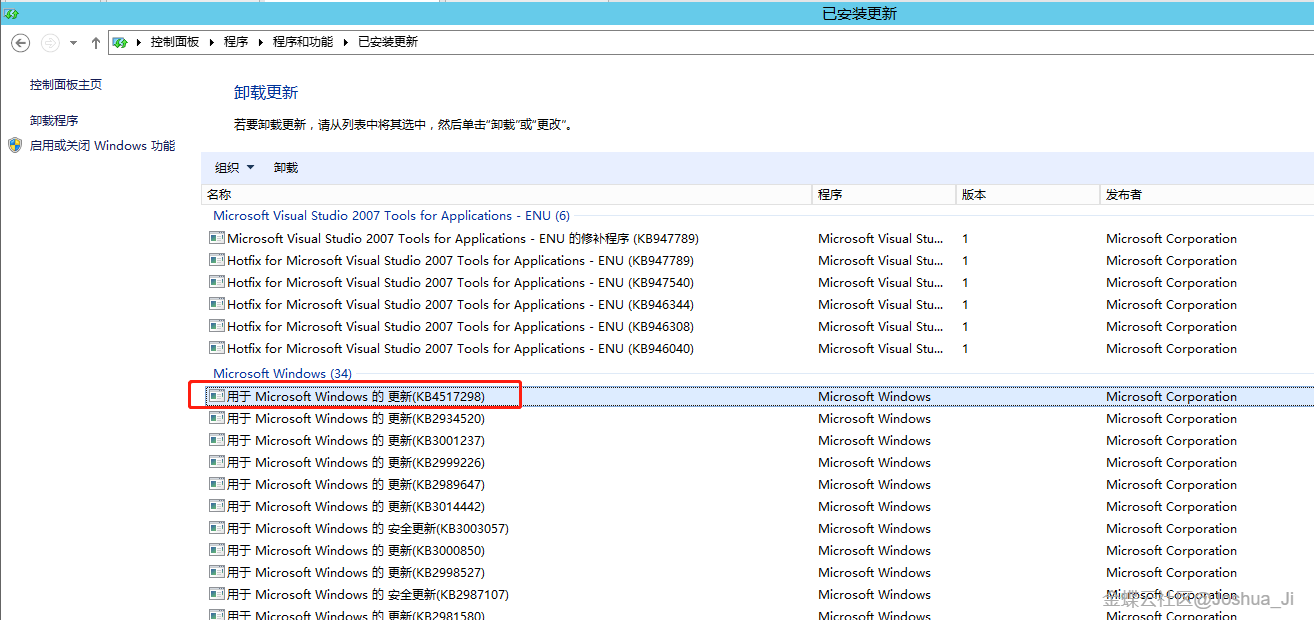Open 程序 breadcrumb

(236, 42)
